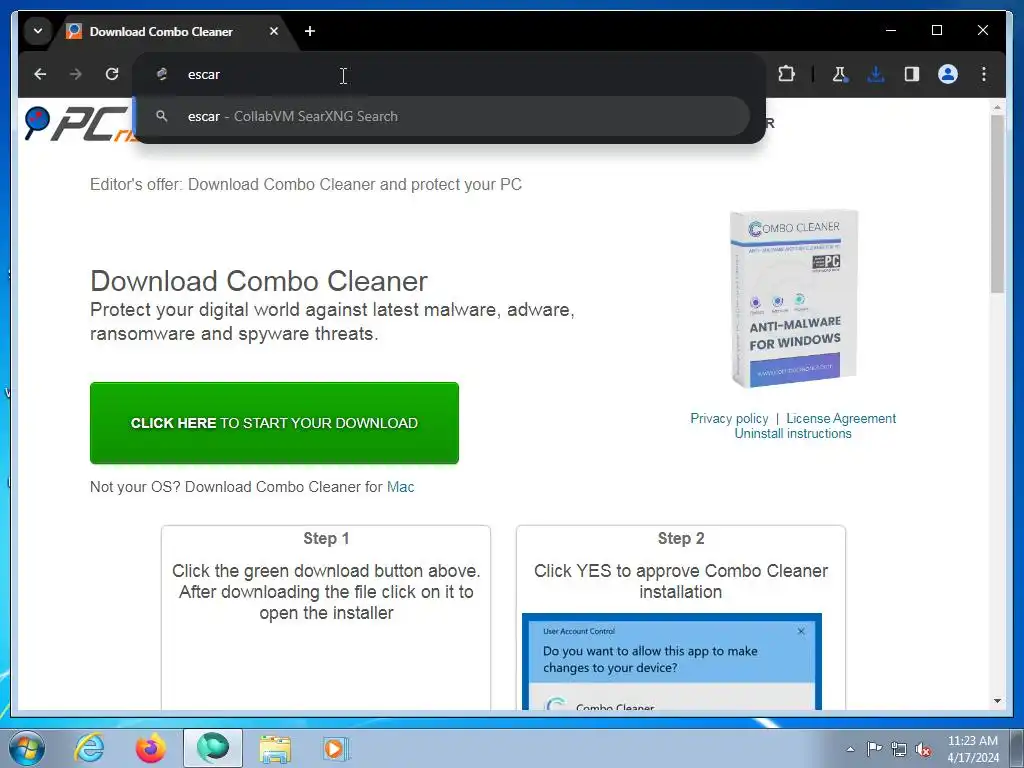1024x768 pixels.
Task: Click the muted volume tray icon
Action: pyautogui.click(x=923, y=750)
